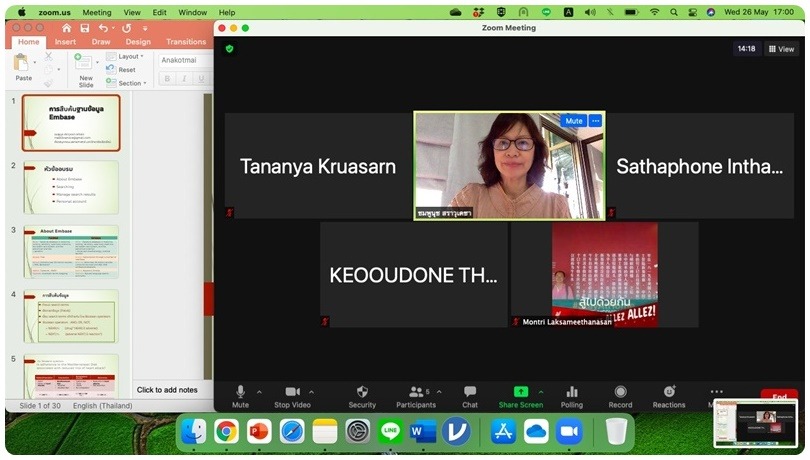Click the blue Mute button on video tile
Screen dimensions: 810x460
point(573,121)
